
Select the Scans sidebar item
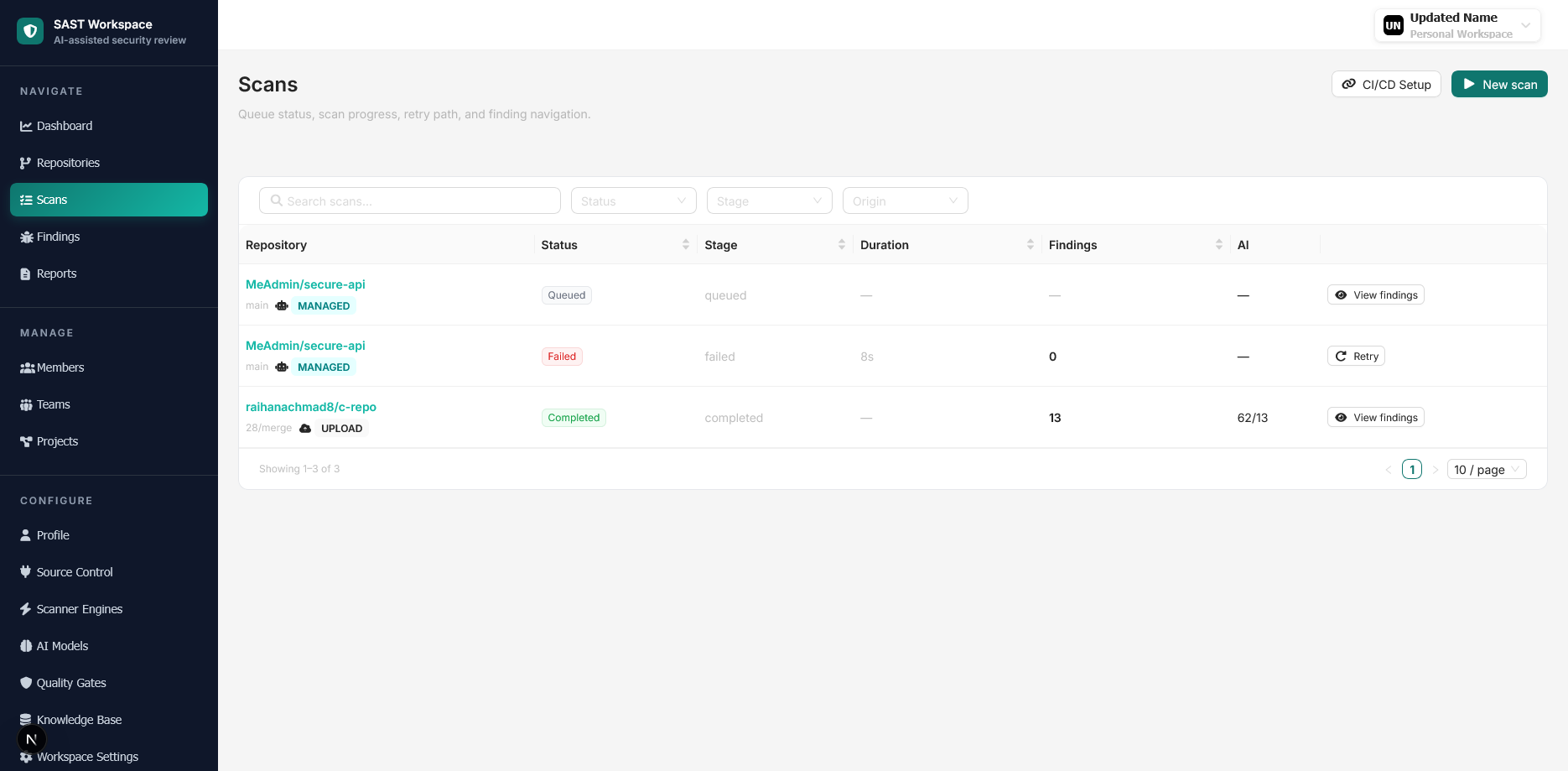click(109, 200)
